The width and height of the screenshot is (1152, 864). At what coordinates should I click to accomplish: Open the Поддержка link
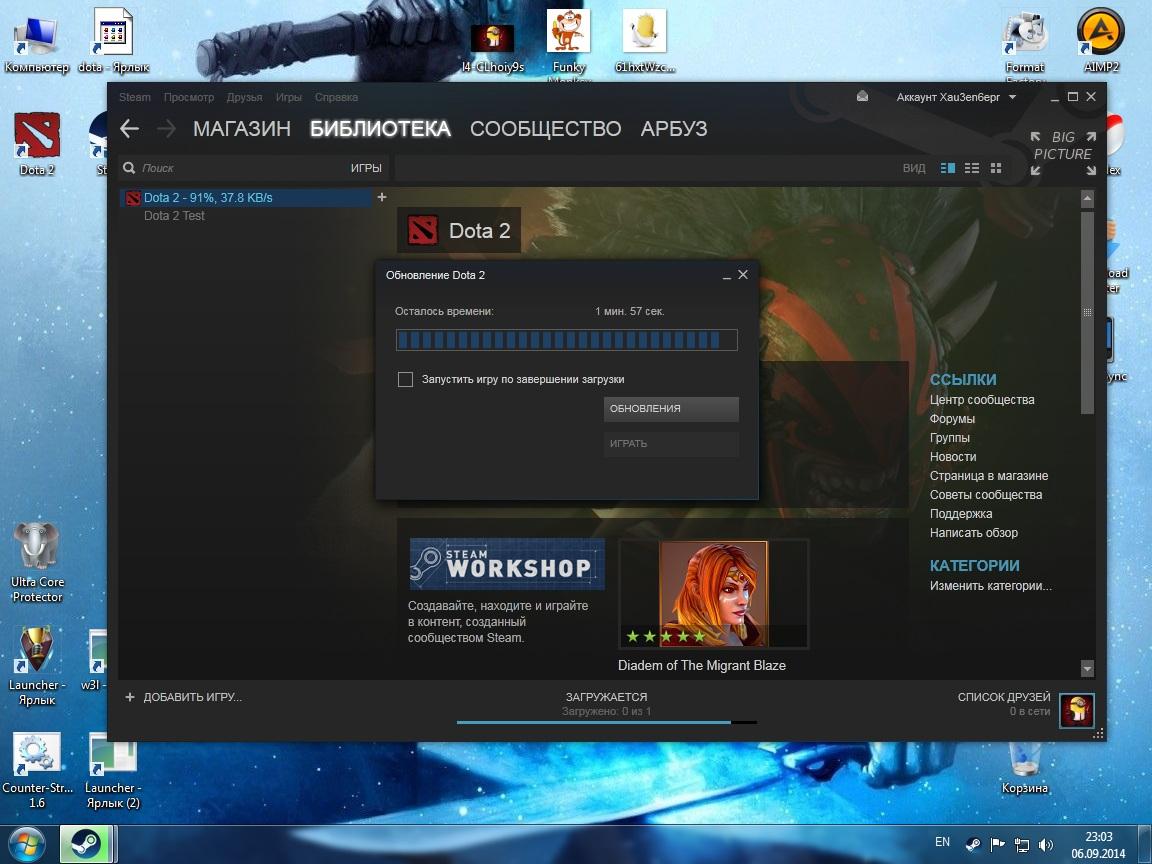click(x=960, y=514)
